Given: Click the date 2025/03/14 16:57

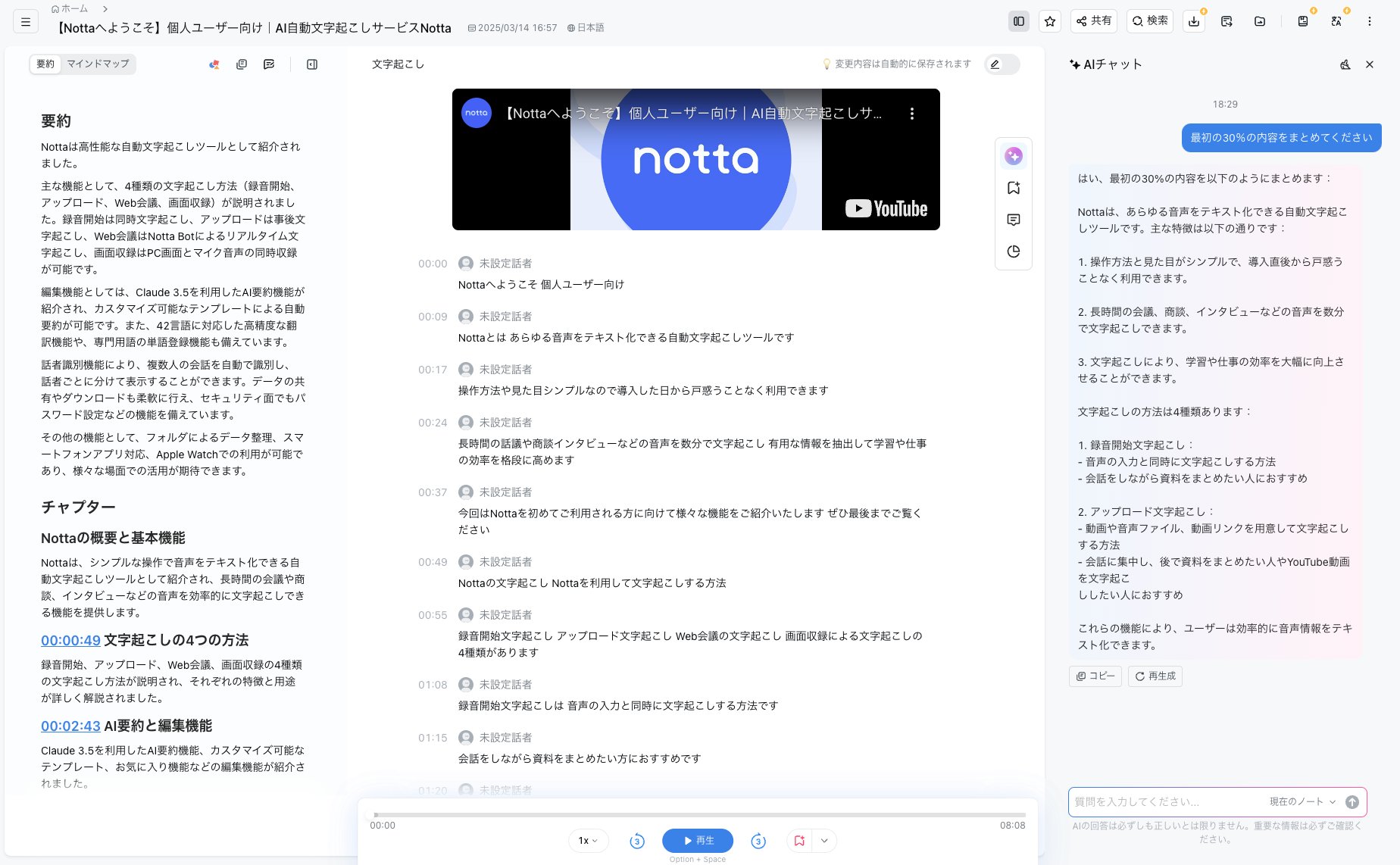Looking at the screenshot, I should (513, 28).
